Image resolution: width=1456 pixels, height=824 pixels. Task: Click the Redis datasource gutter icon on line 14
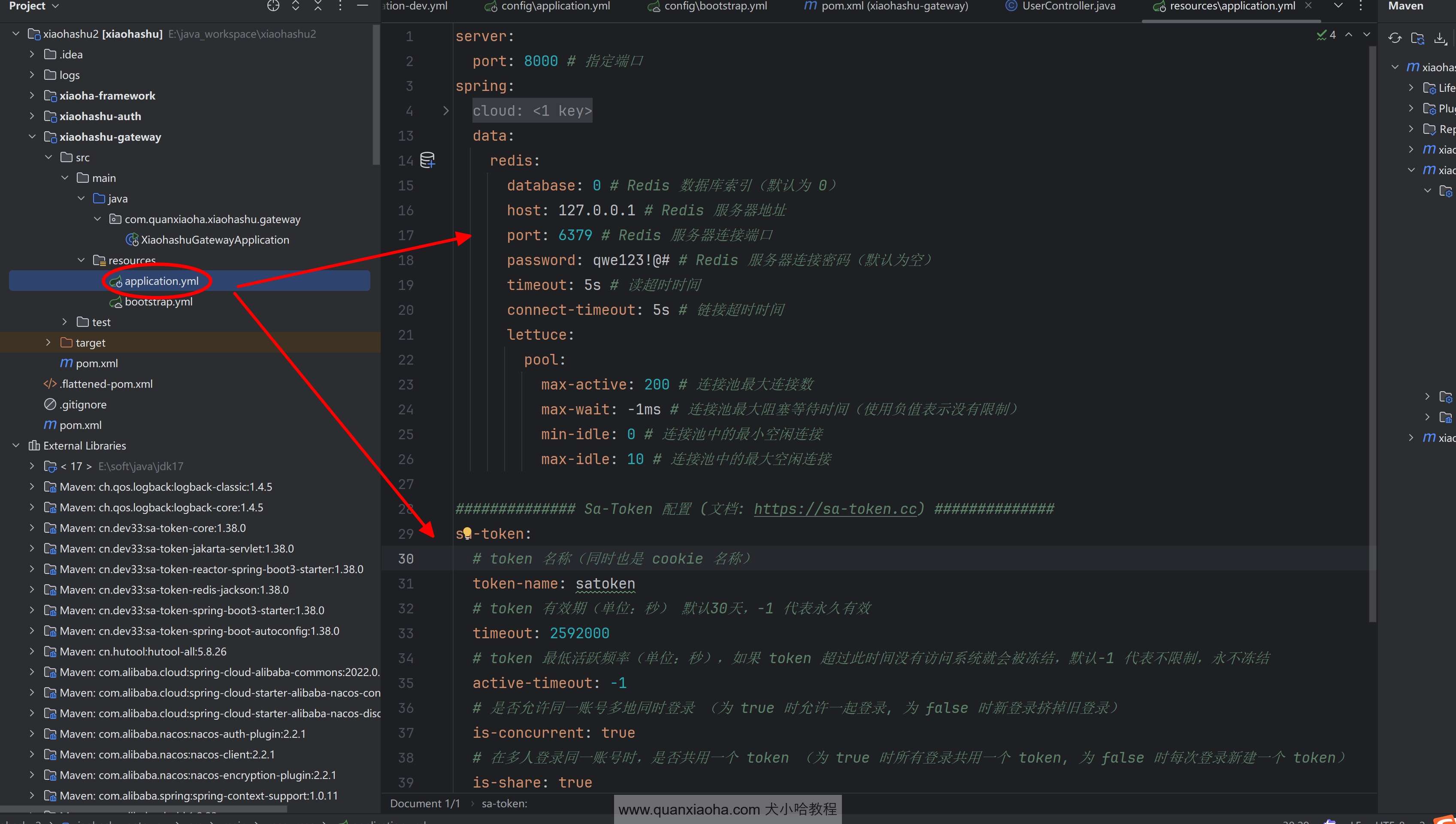coord(427,160)
